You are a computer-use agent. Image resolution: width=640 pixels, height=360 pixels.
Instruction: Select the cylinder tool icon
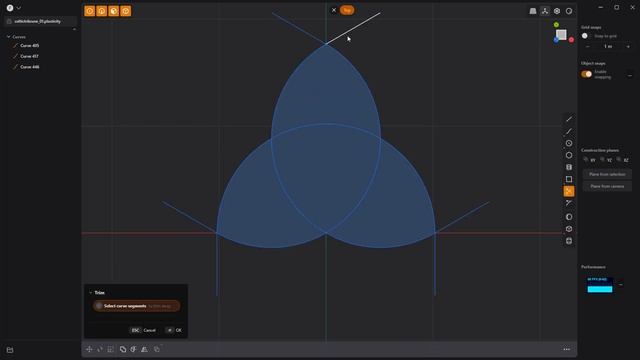[x=569, y=167]
